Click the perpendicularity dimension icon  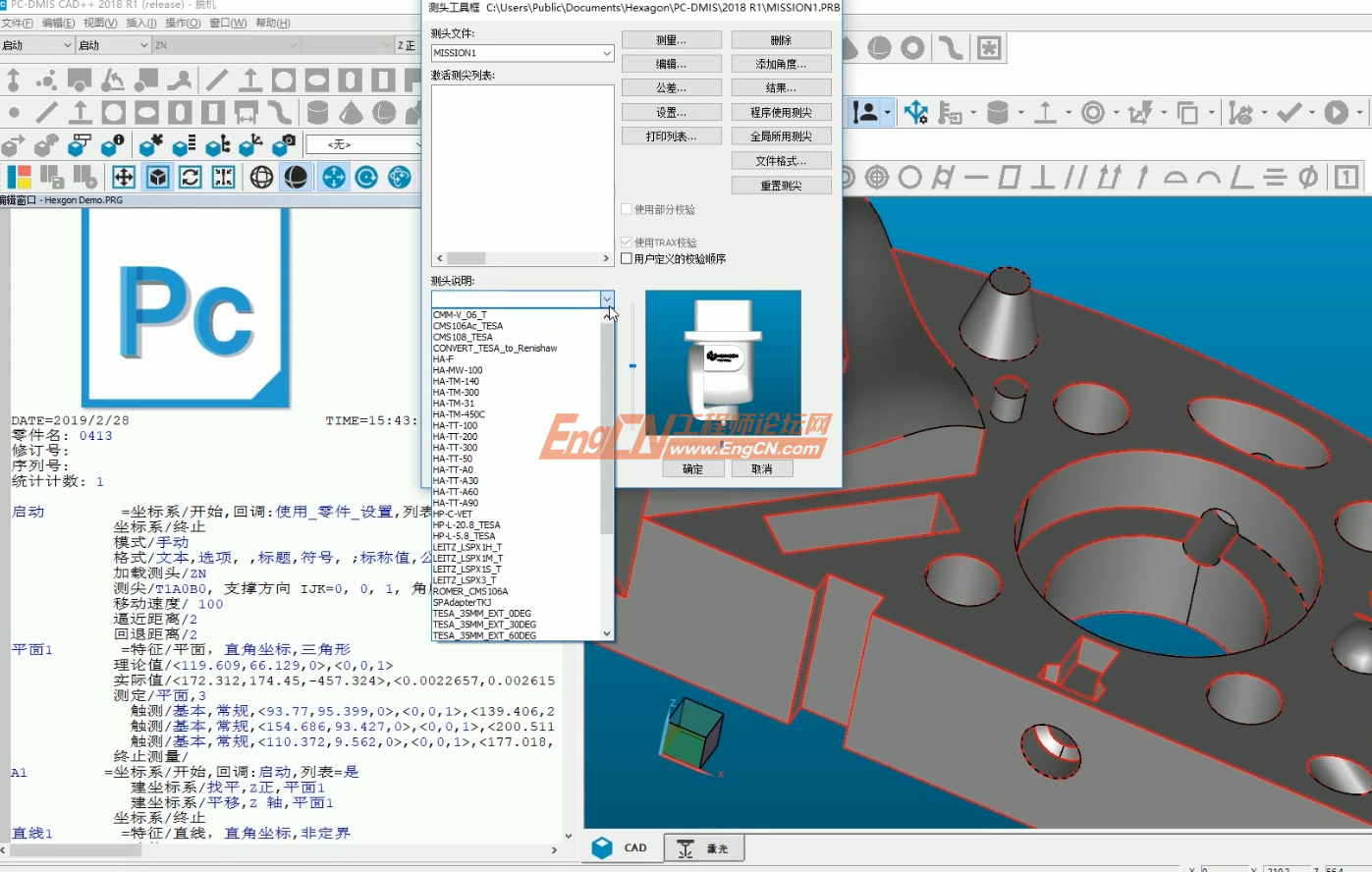click(x=1044, y=178)
